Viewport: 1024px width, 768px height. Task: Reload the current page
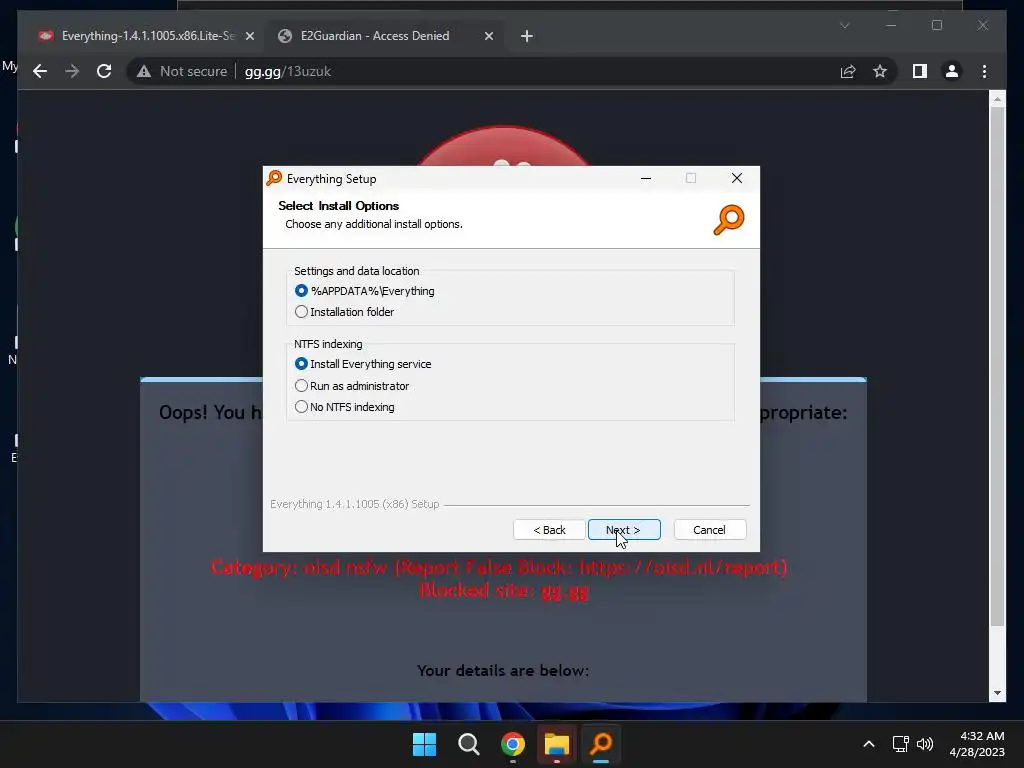point(104,71)
